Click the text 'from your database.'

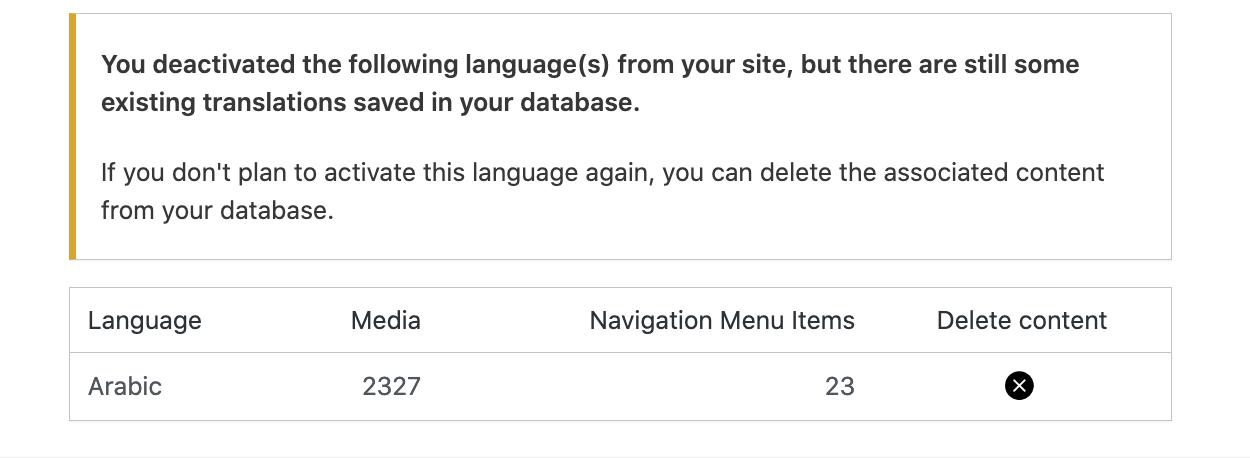[217, 211]
